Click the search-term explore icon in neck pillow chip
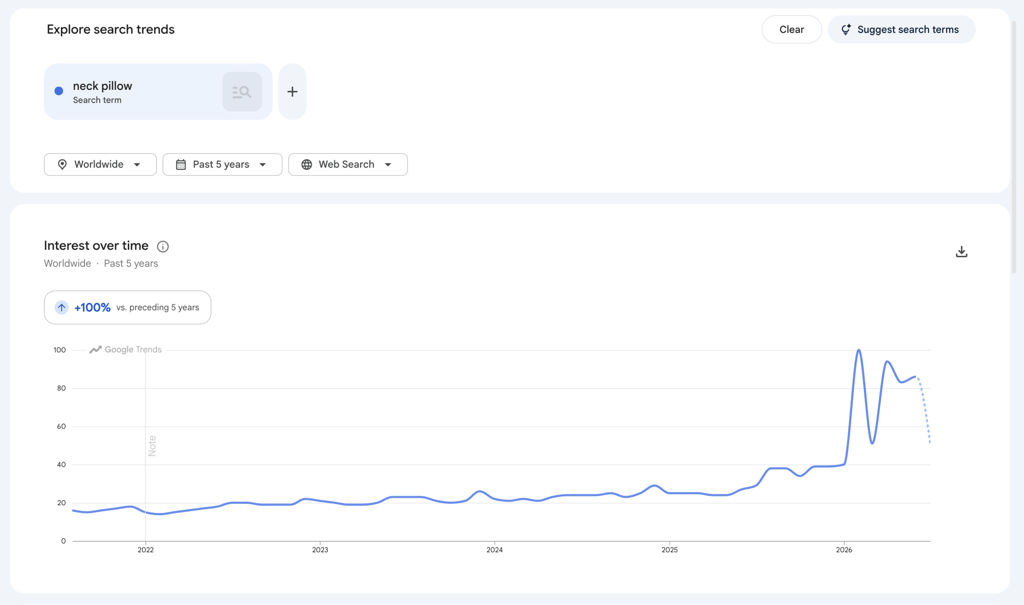Viewport: 1024px width, 605px height. 242,91
